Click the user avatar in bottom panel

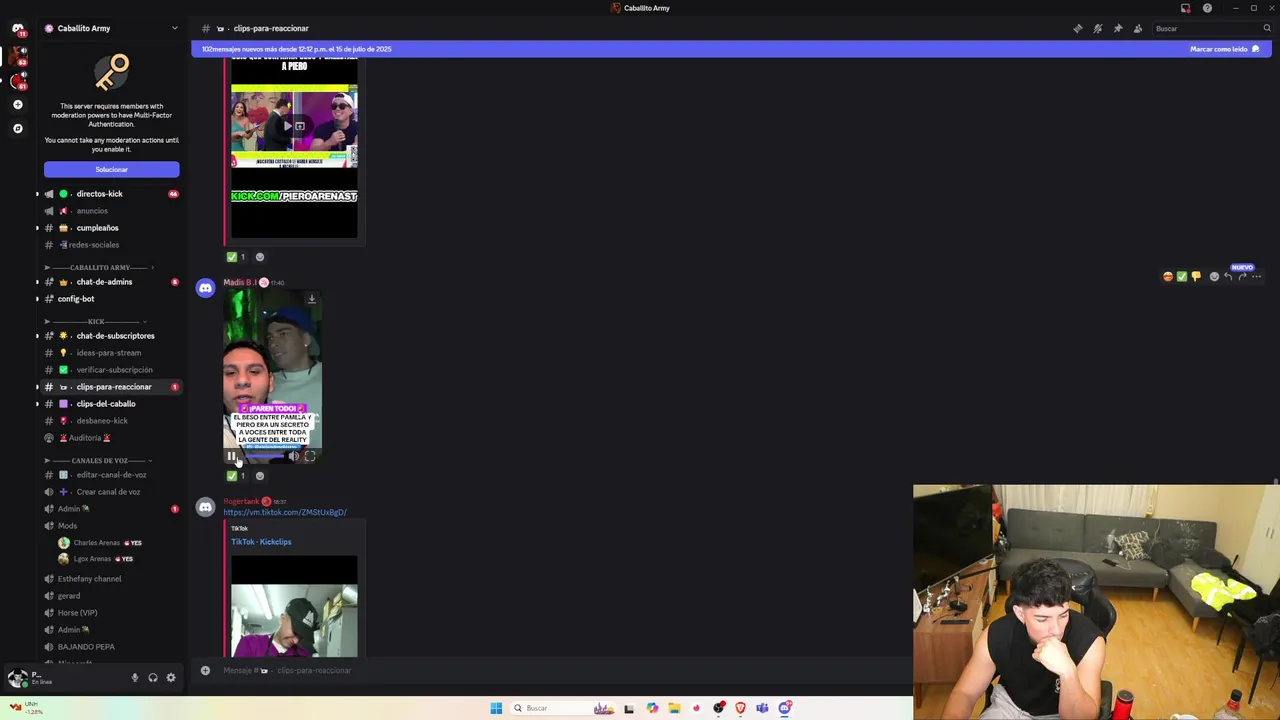pos(16,678)
